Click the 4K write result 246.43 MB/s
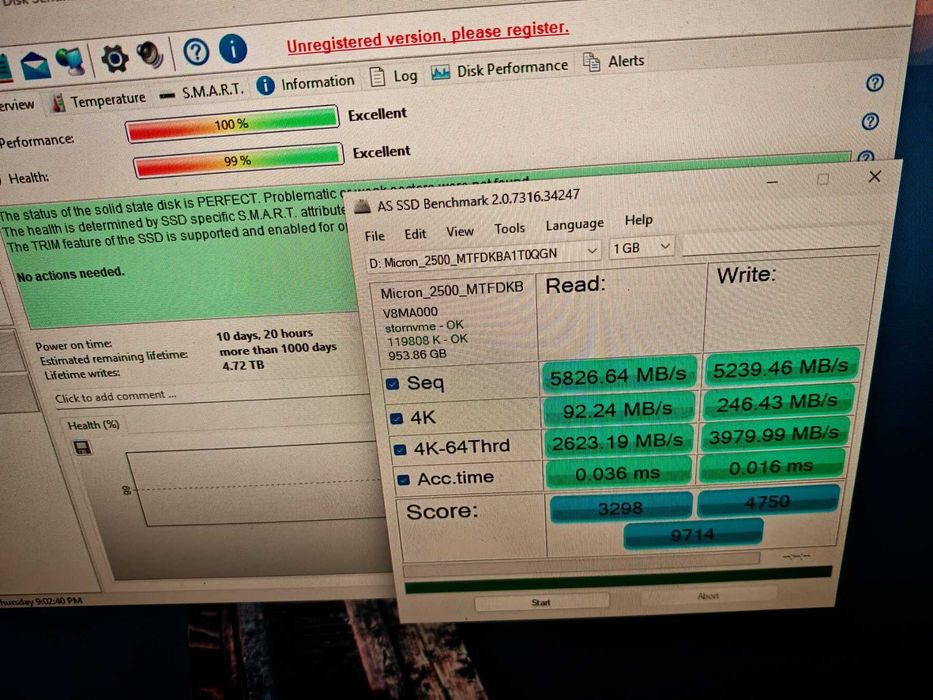Screen dimensions: 933x700 (777, 403)
